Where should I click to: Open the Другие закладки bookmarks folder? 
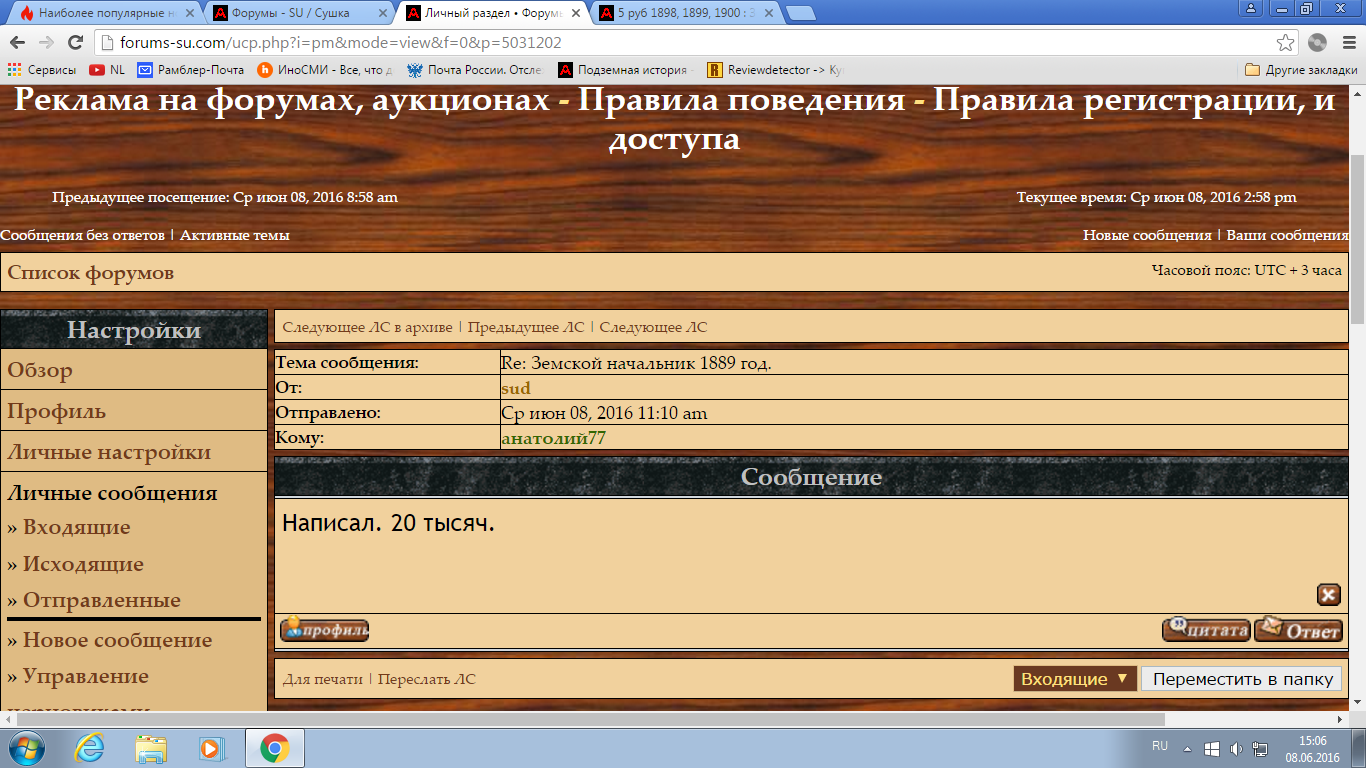[x=1301, y=70]
